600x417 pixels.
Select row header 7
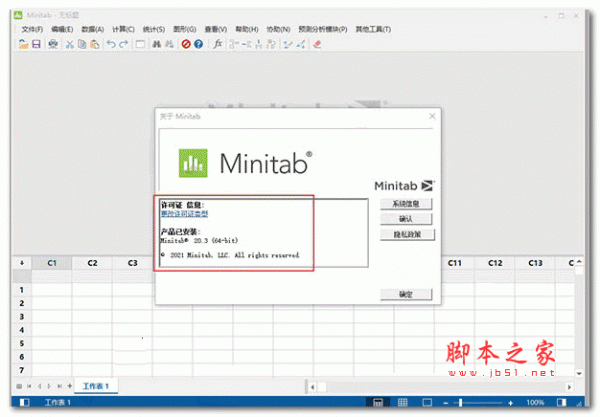coord(22,370)
